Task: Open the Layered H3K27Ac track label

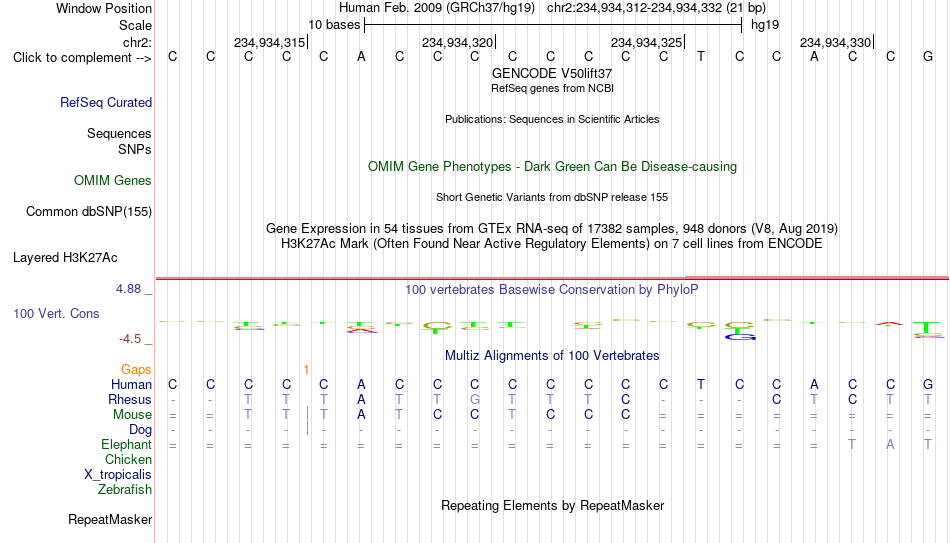Action: pos(65,258)
